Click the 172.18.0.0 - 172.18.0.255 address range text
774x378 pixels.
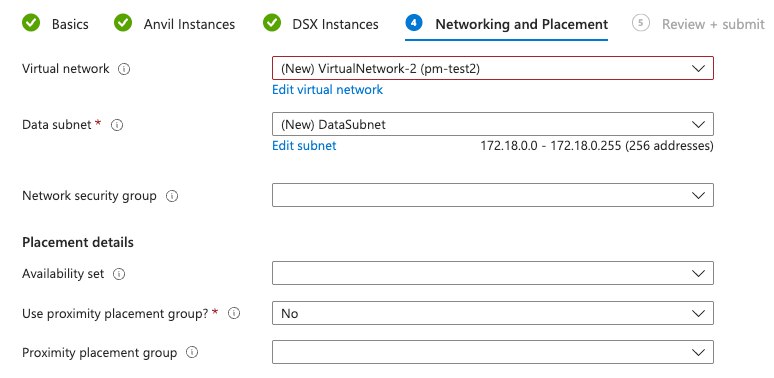[597, 146]
